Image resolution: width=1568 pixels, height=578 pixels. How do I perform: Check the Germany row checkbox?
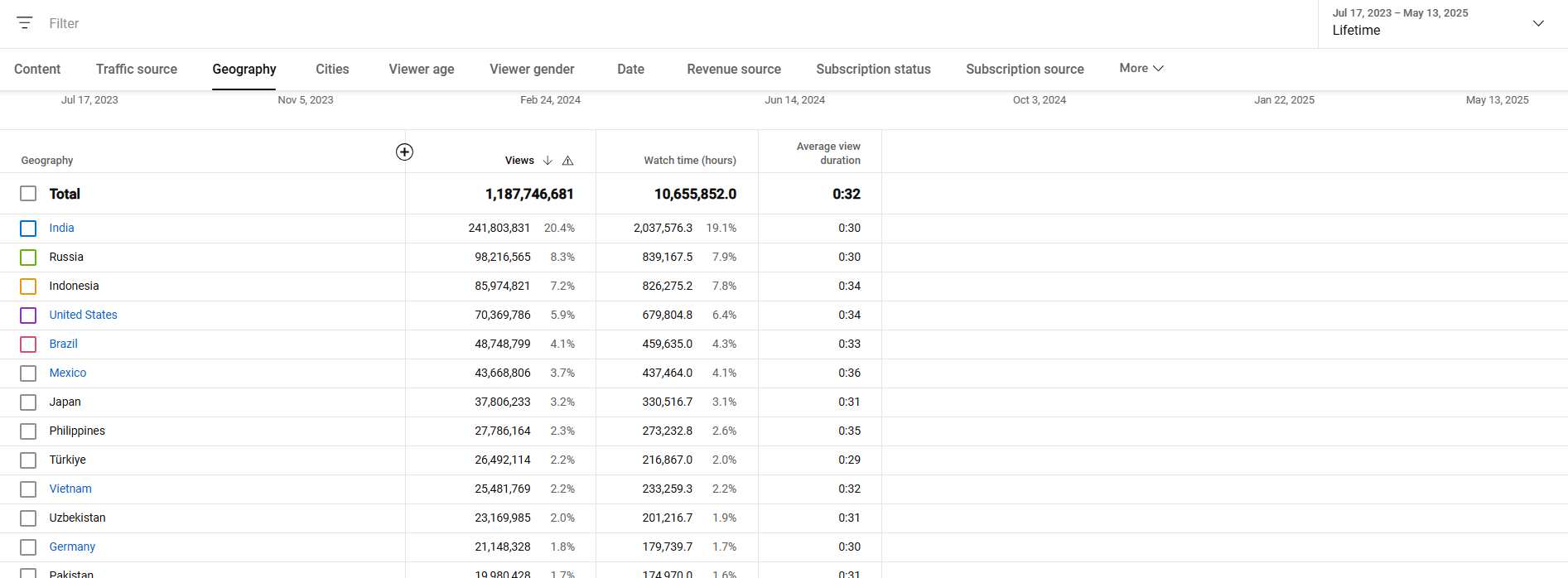(x=28, y=547)
